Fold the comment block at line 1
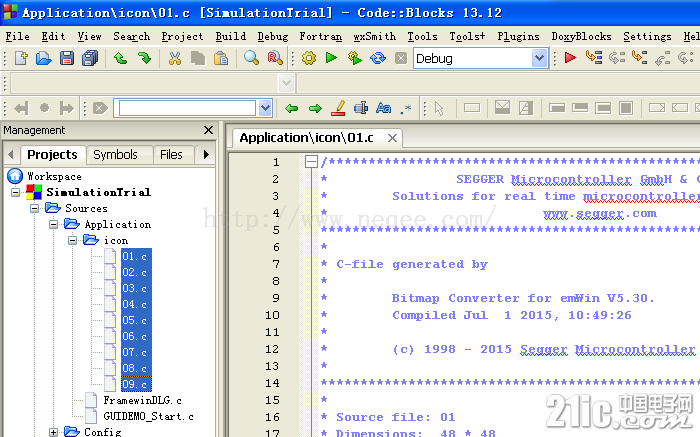 (x=311, y=162)
